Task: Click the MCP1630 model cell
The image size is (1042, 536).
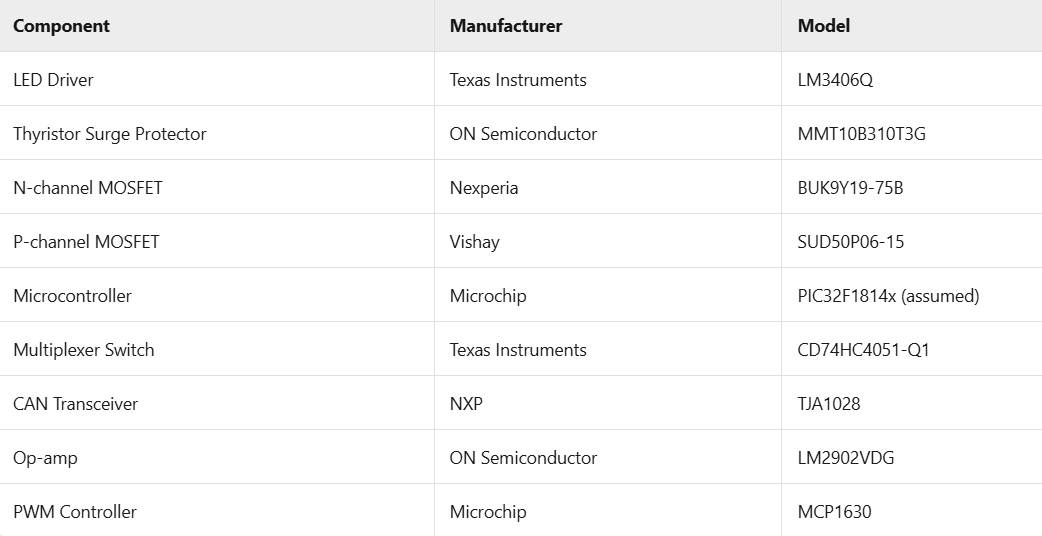Action: point(834,512)
